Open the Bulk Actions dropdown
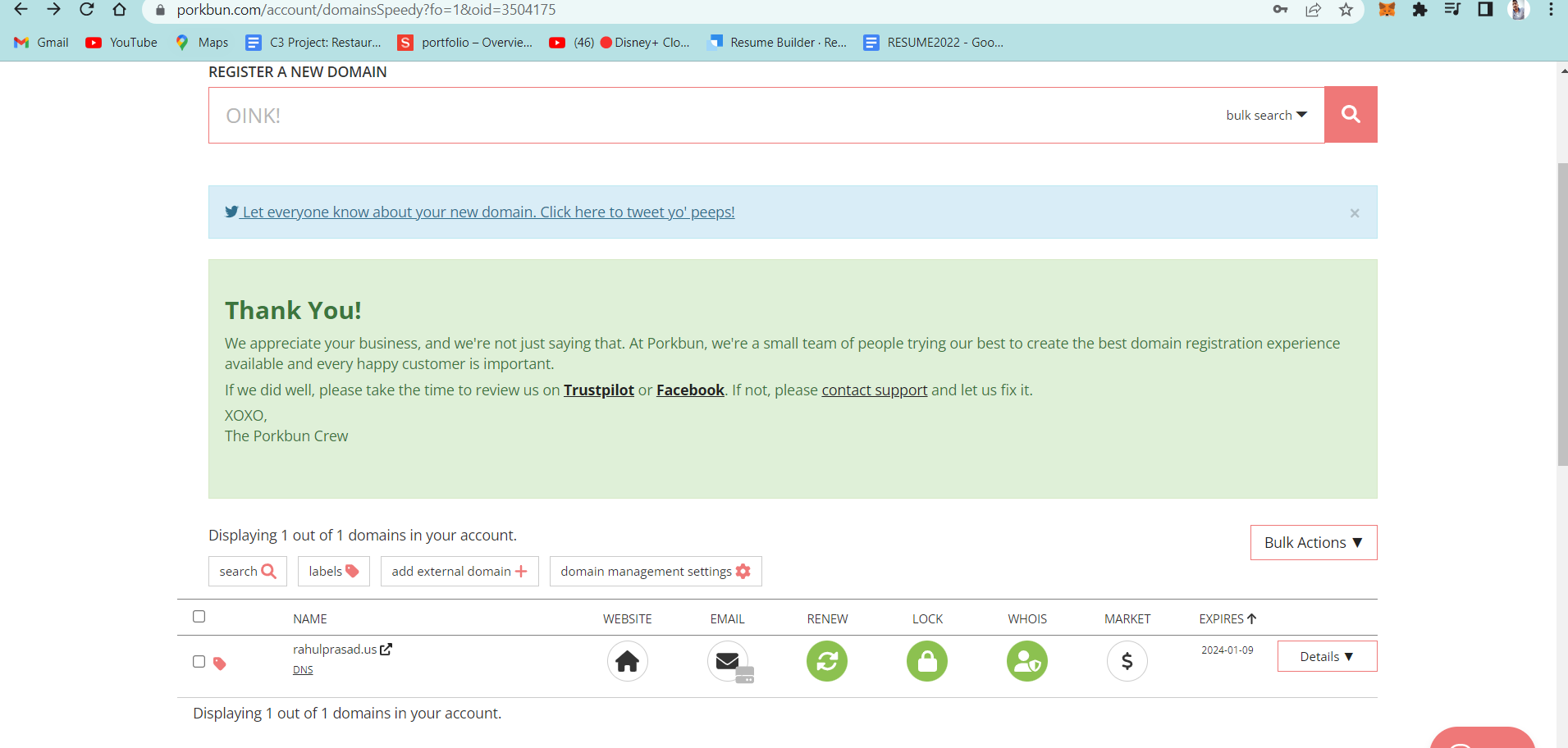Viewport: 1568px width, 748px height. point(1314,543)
